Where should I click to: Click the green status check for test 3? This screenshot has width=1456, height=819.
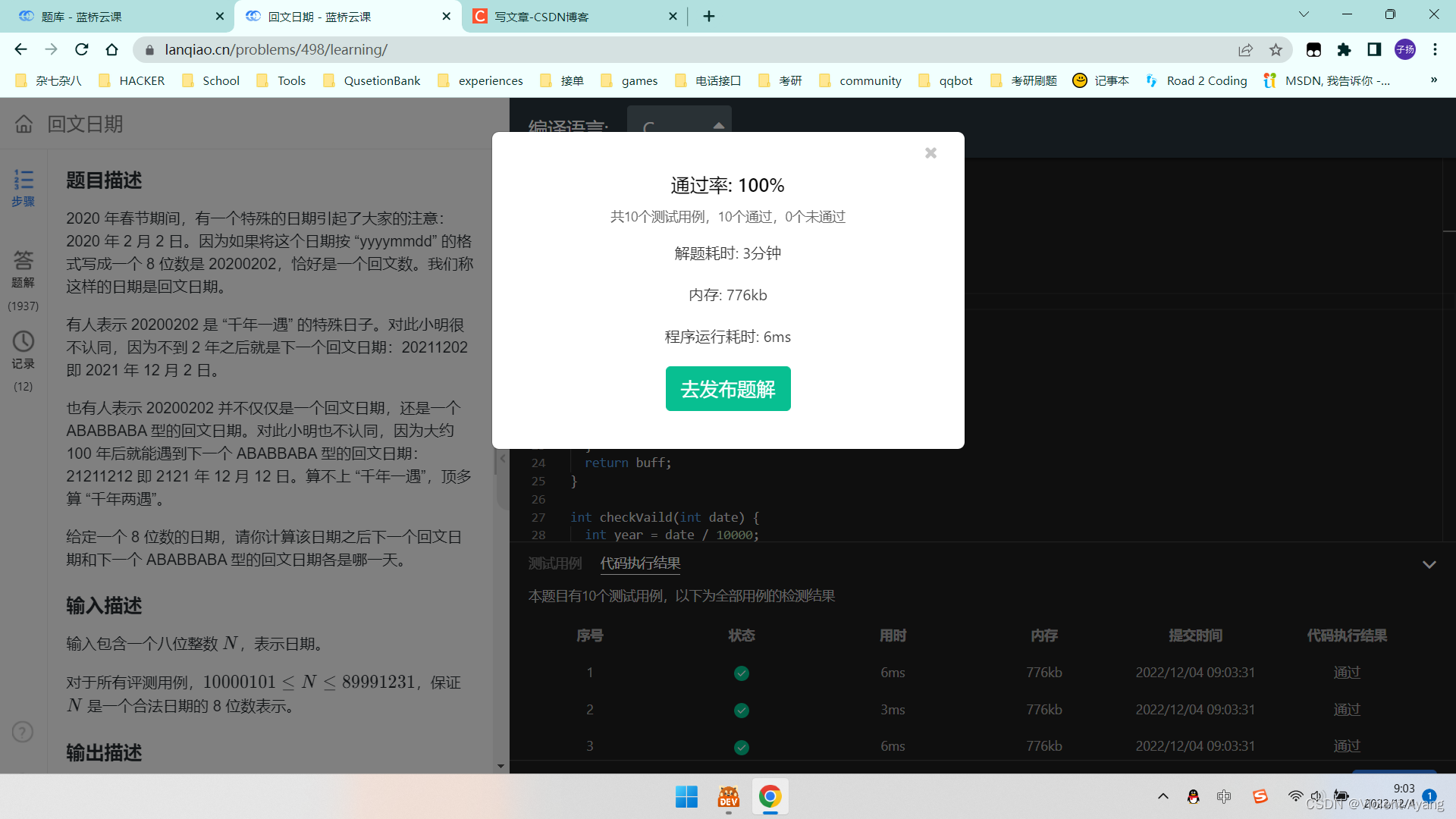click(x=742, y=747)
